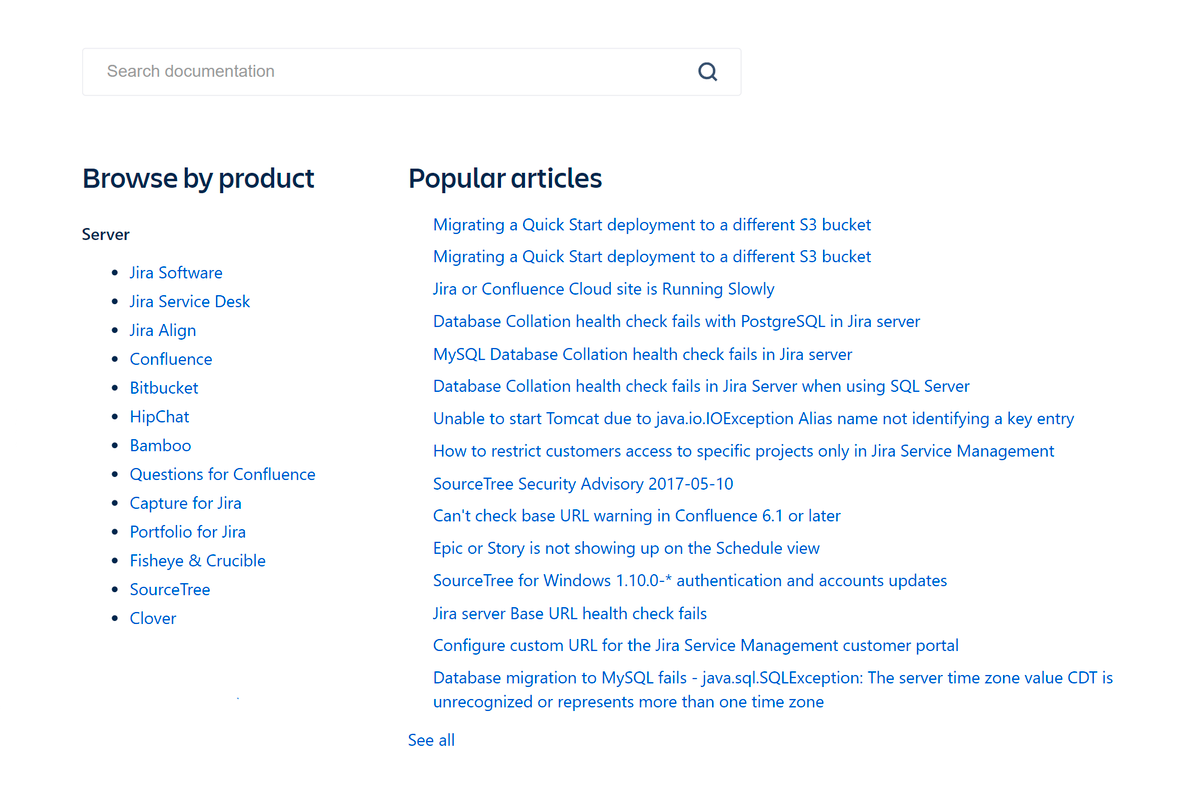The height and width of the screenshot is (804, 1200).
Task: Open Jira server Base URL health check article
Action: click(x=570, y=614)
